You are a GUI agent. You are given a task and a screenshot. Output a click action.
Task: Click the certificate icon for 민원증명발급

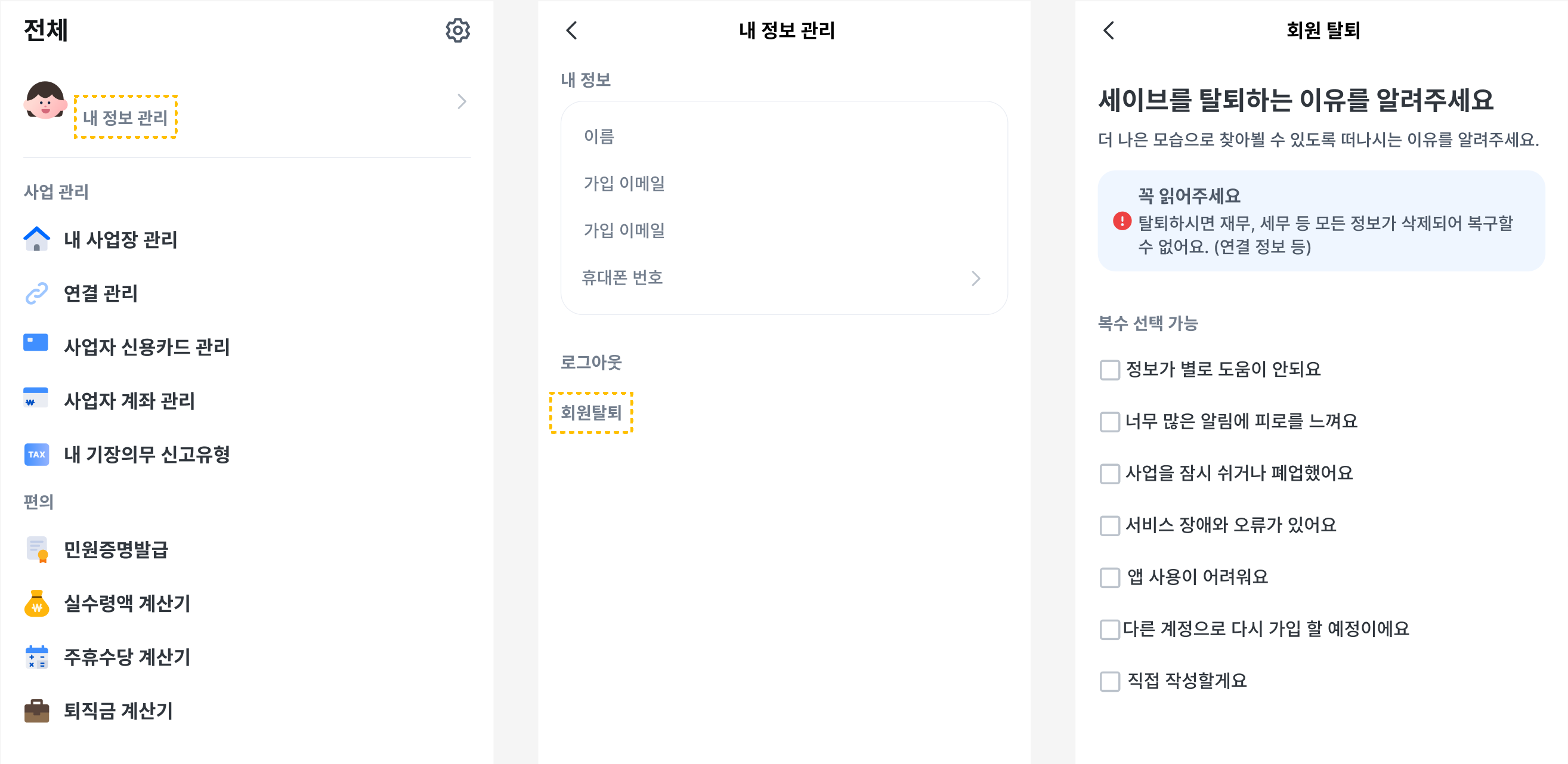pos(37,549)
